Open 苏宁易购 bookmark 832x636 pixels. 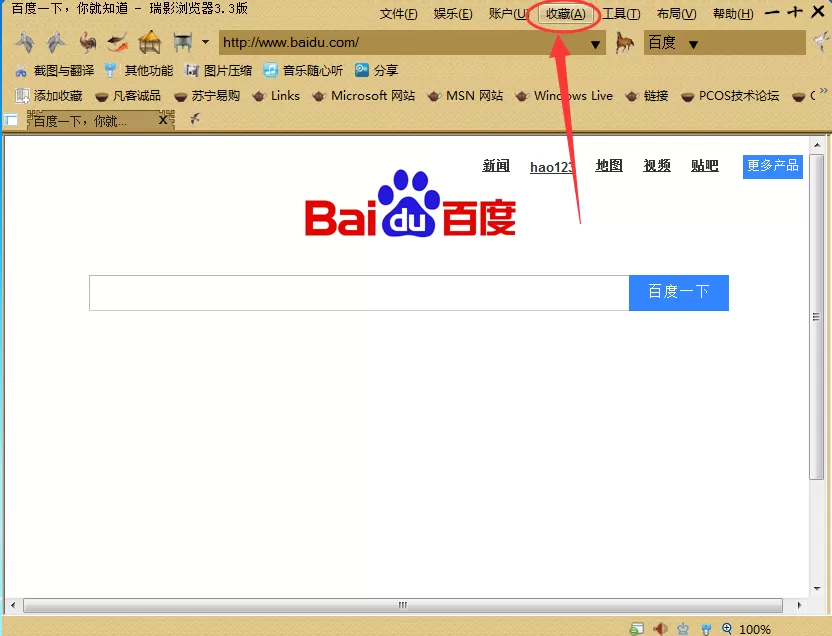coord(207,95)
